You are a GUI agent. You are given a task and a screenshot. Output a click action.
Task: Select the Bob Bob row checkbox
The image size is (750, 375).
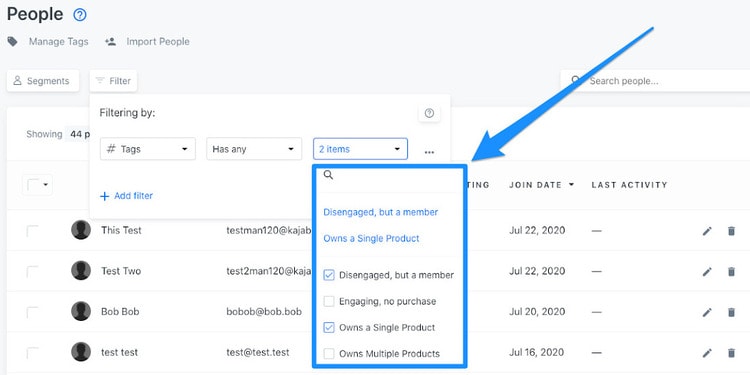pos(33,312)
